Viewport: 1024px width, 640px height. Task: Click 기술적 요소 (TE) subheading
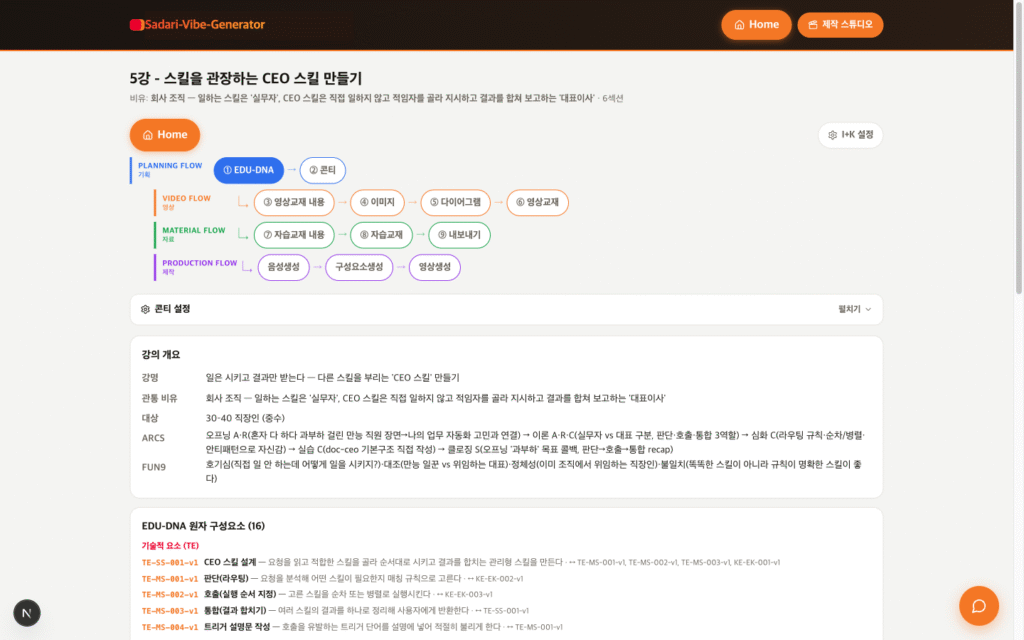170,546
